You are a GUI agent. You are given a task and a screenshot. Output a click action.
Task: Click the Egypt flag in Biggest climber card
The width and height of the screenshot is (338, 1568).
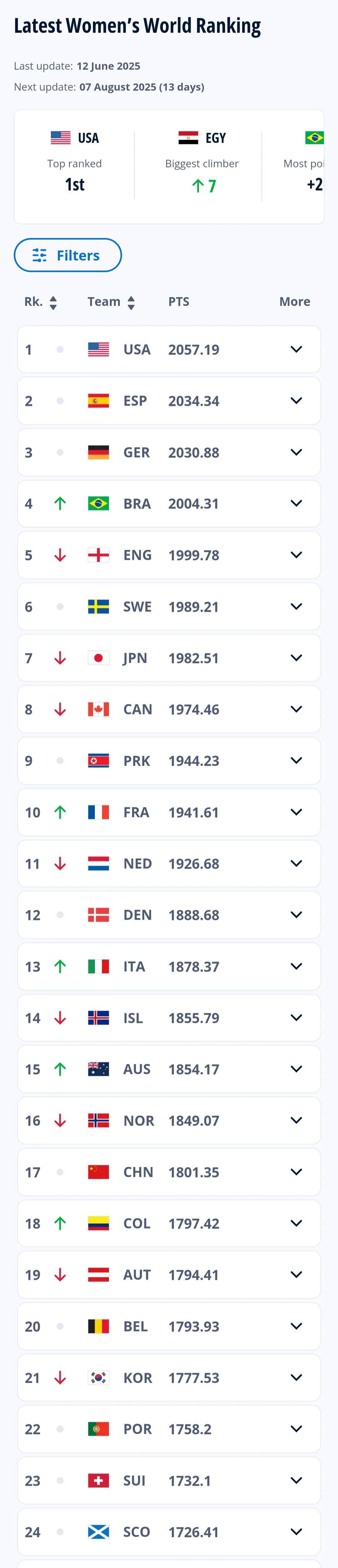[188, 138]
